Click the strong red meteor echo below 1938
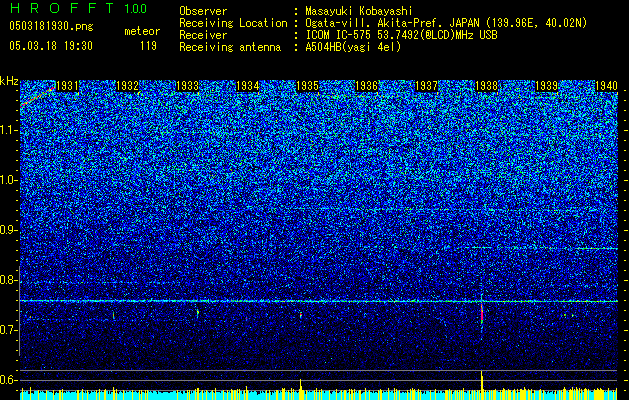The width and height of the screenshot is (629, 400). [x=482, y=314]
